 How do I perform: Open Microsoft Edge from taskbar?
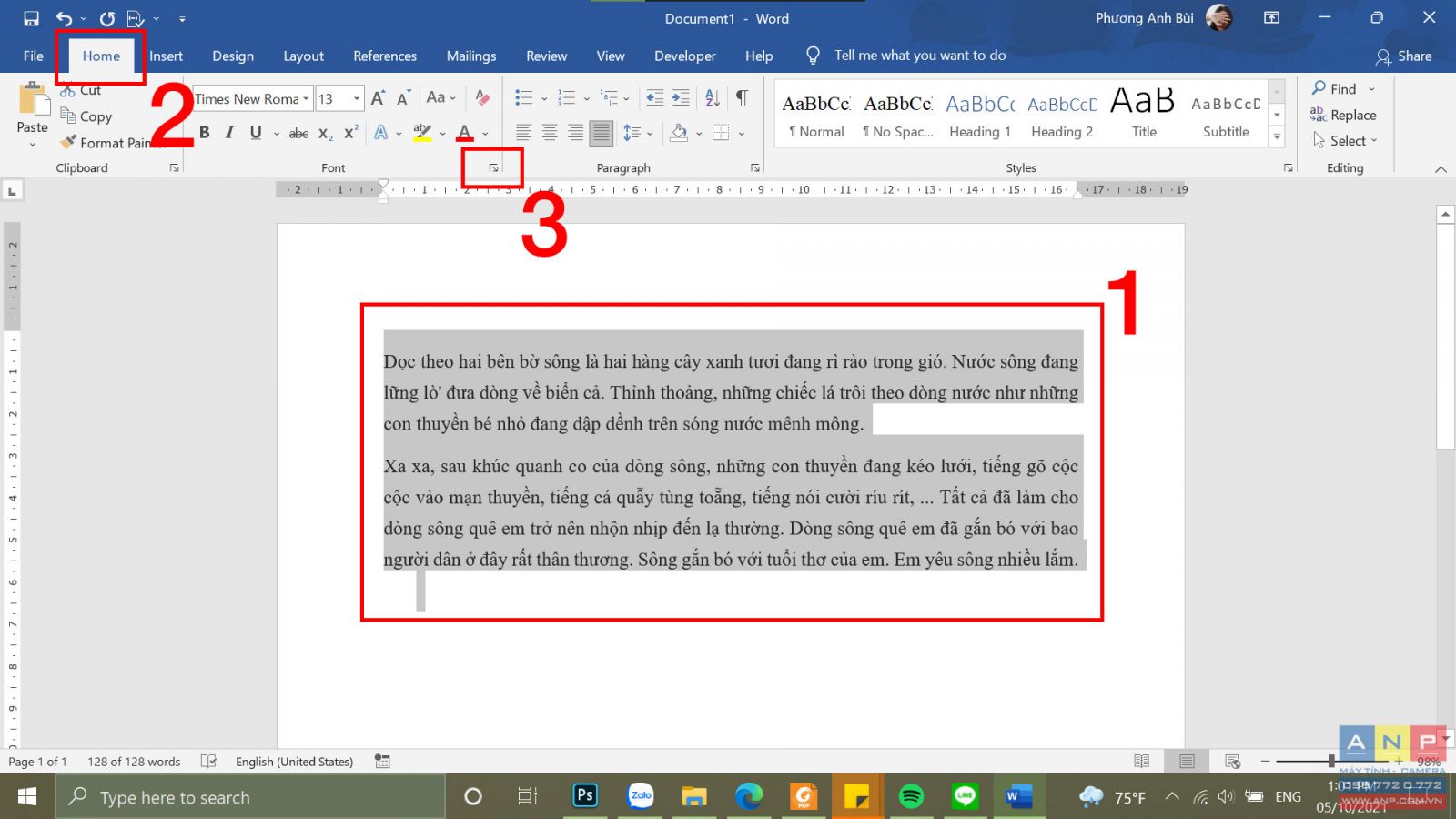(x=749, y=796)
